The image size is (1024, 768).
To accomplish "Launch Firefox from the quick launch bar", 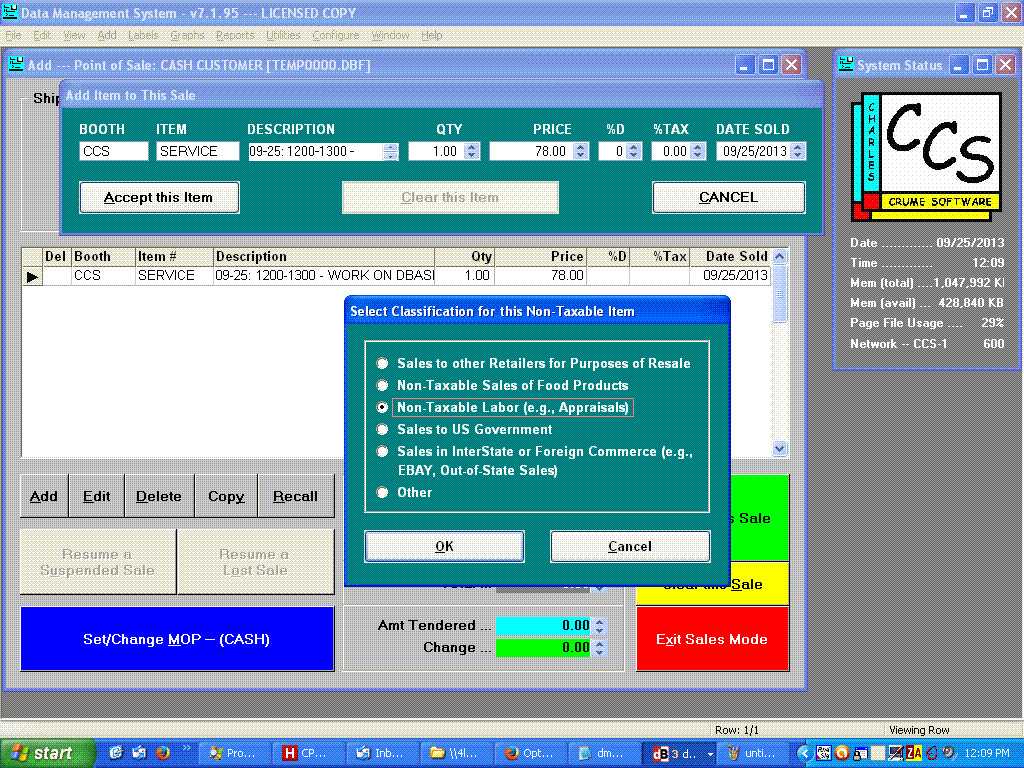I will (162, 753).
